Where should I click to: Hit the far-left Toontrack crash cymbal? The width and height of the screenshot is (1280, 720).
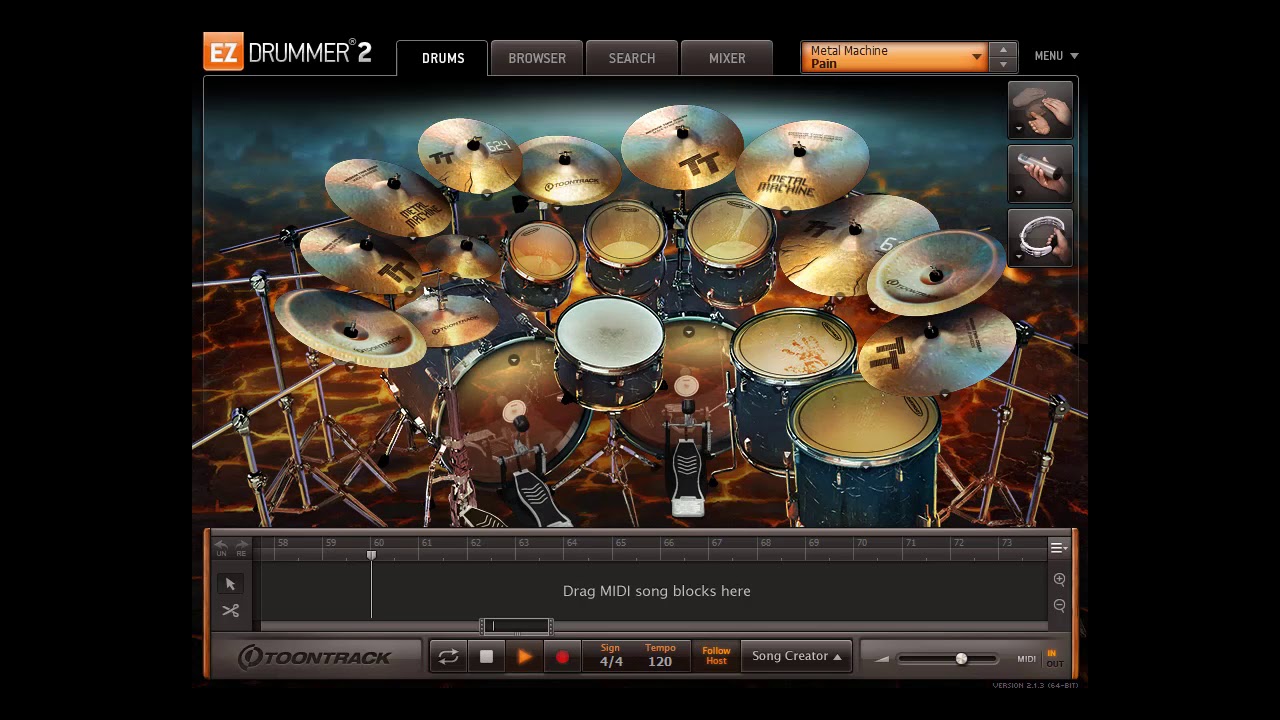pos(351,328)
